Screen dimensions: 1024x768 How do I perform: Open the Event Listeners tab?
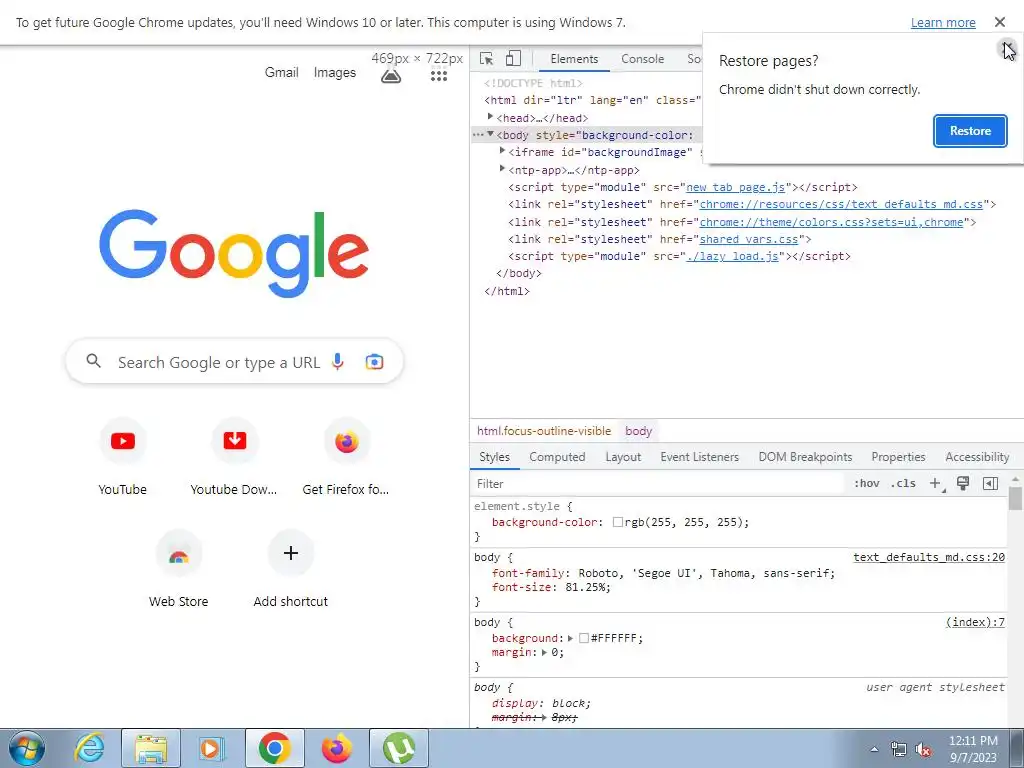click(x=699, y=457)
